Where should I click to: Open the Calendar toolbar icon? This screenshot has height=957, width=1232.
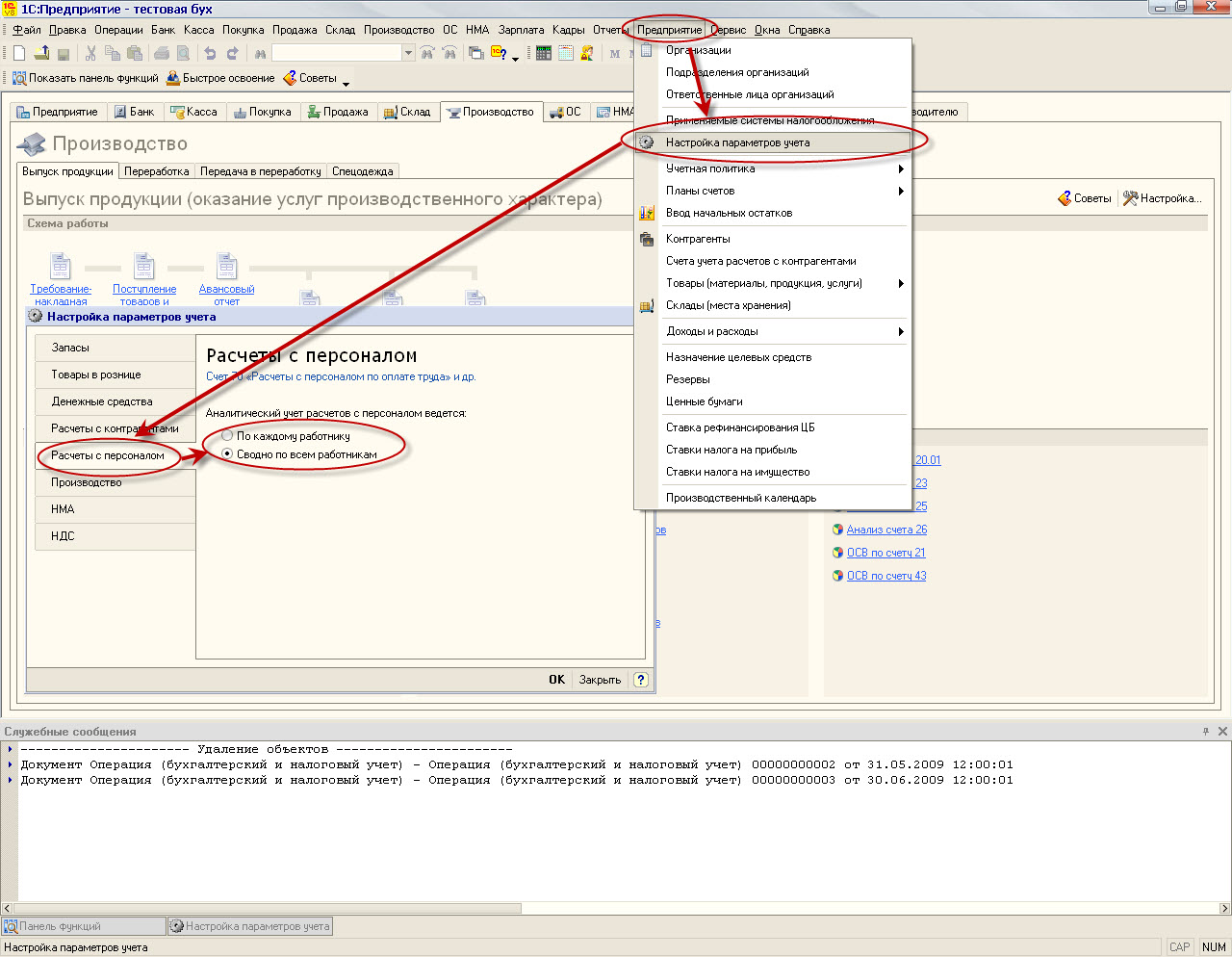point(566,54)
